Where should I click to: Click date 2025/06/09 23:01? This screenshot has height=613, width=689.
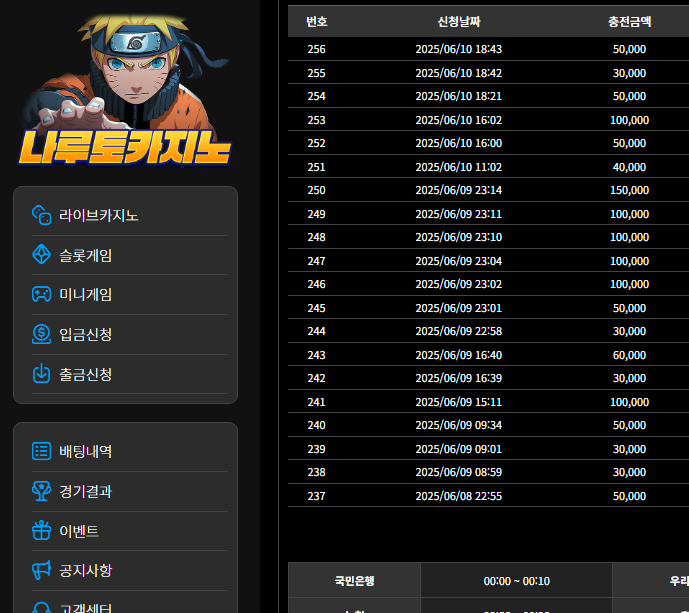click(459, 308)
